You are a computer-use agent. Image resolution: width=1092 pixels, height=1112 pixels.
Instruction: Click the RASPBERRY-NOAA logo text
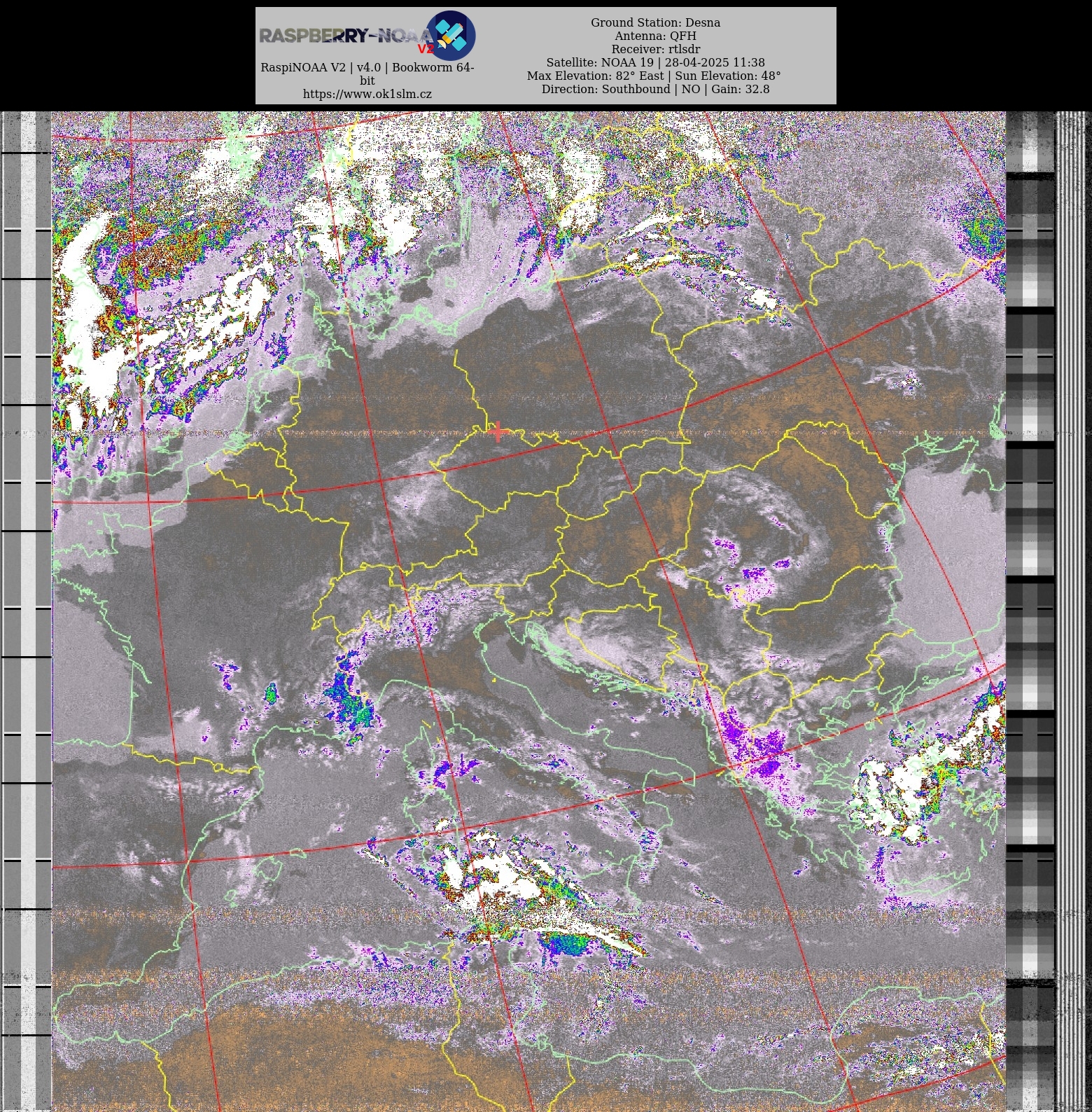click(346, 36)
